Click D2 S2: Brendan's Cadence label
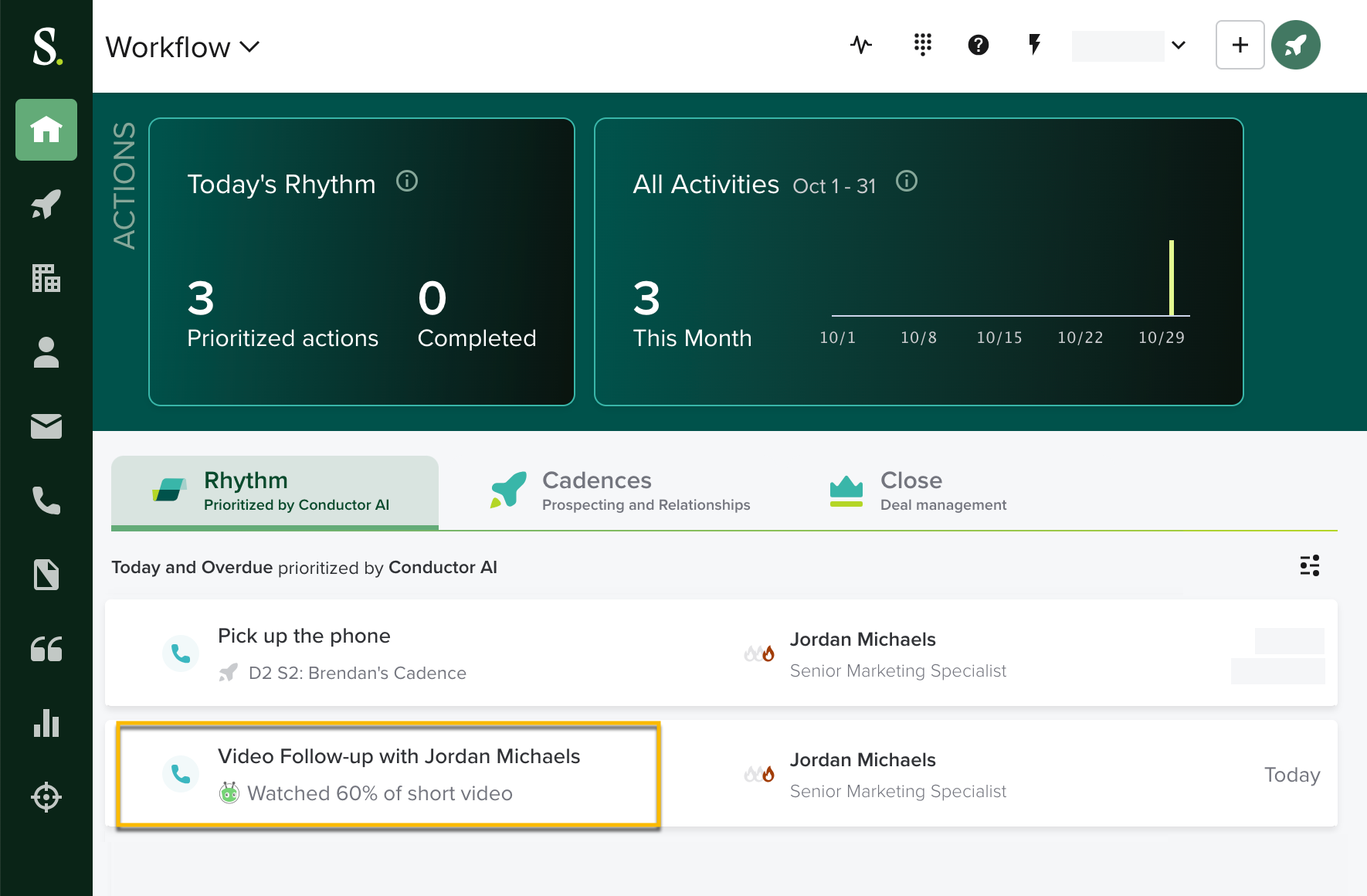The width and height of the screenshot is (1367, 896). [358, 673]
